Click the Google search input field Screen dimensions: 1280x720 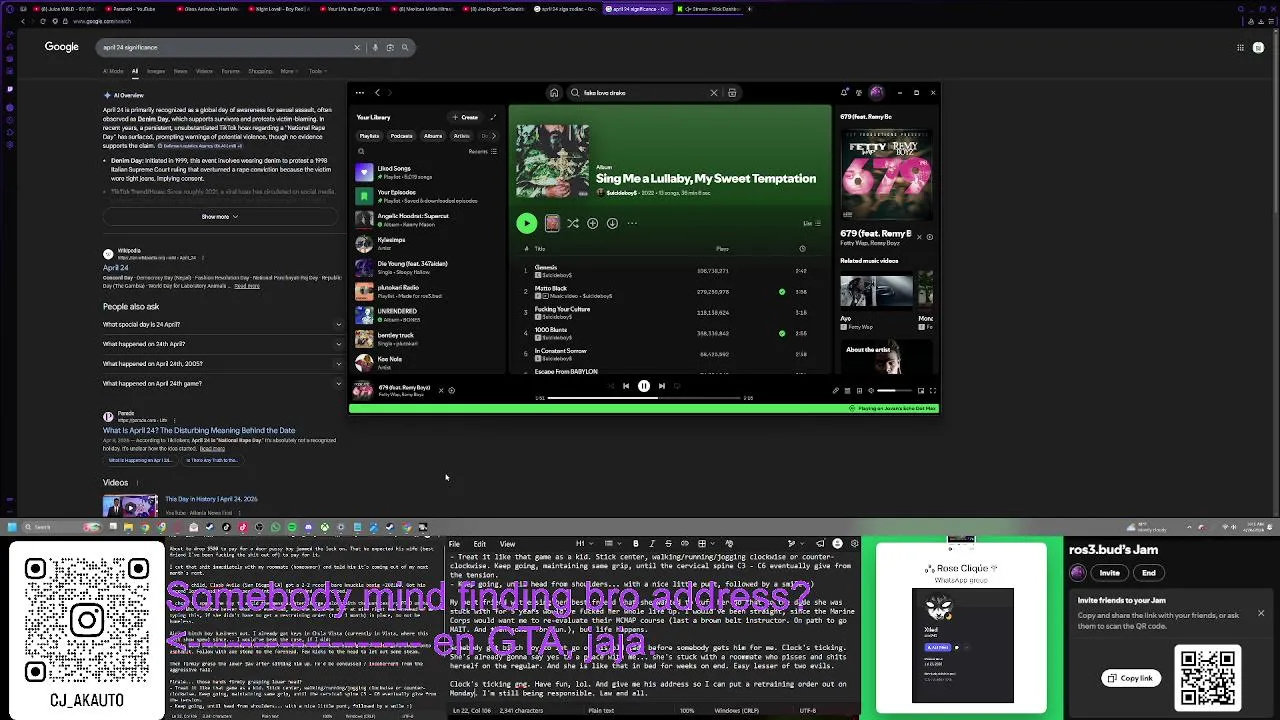pyautogui.click(x=228, y=47)
